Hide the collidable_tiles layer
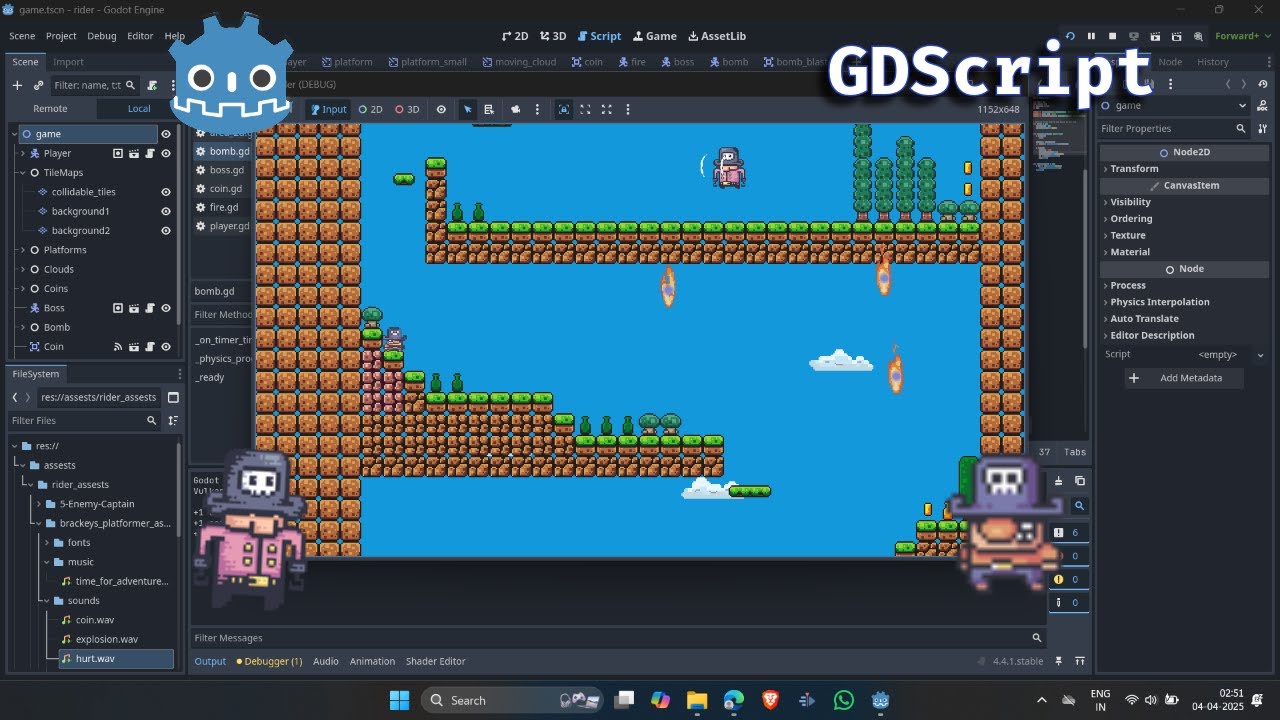Viewport: 1280px width, 720px height. click(x=166, y=192)
